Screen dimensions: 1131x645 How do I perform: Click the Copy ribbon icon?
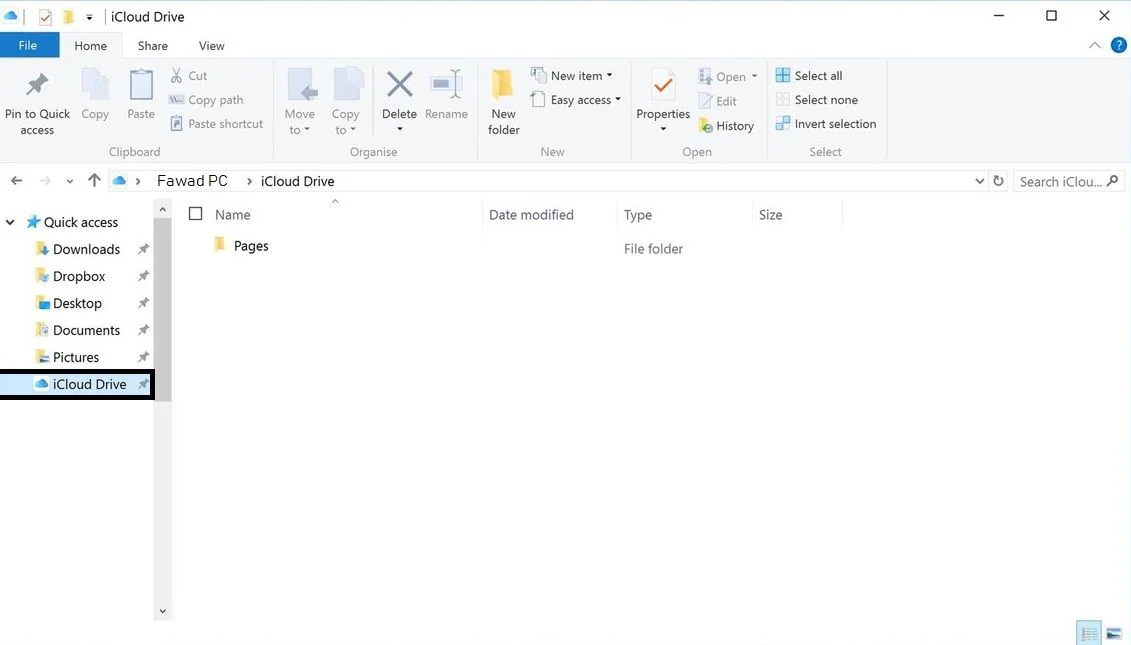point(94,85)
